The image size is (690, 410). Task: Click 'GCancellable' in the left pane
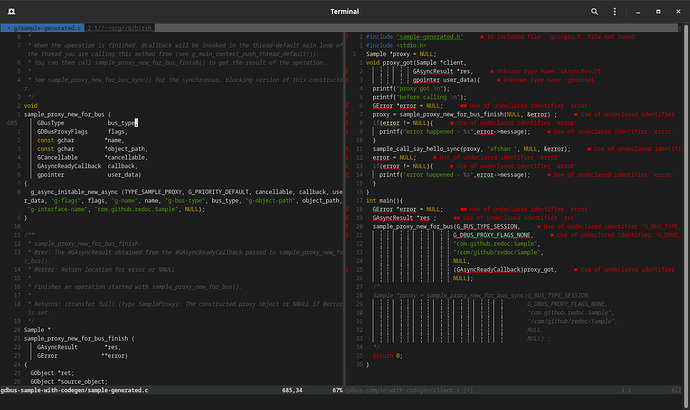pos(57,157)
